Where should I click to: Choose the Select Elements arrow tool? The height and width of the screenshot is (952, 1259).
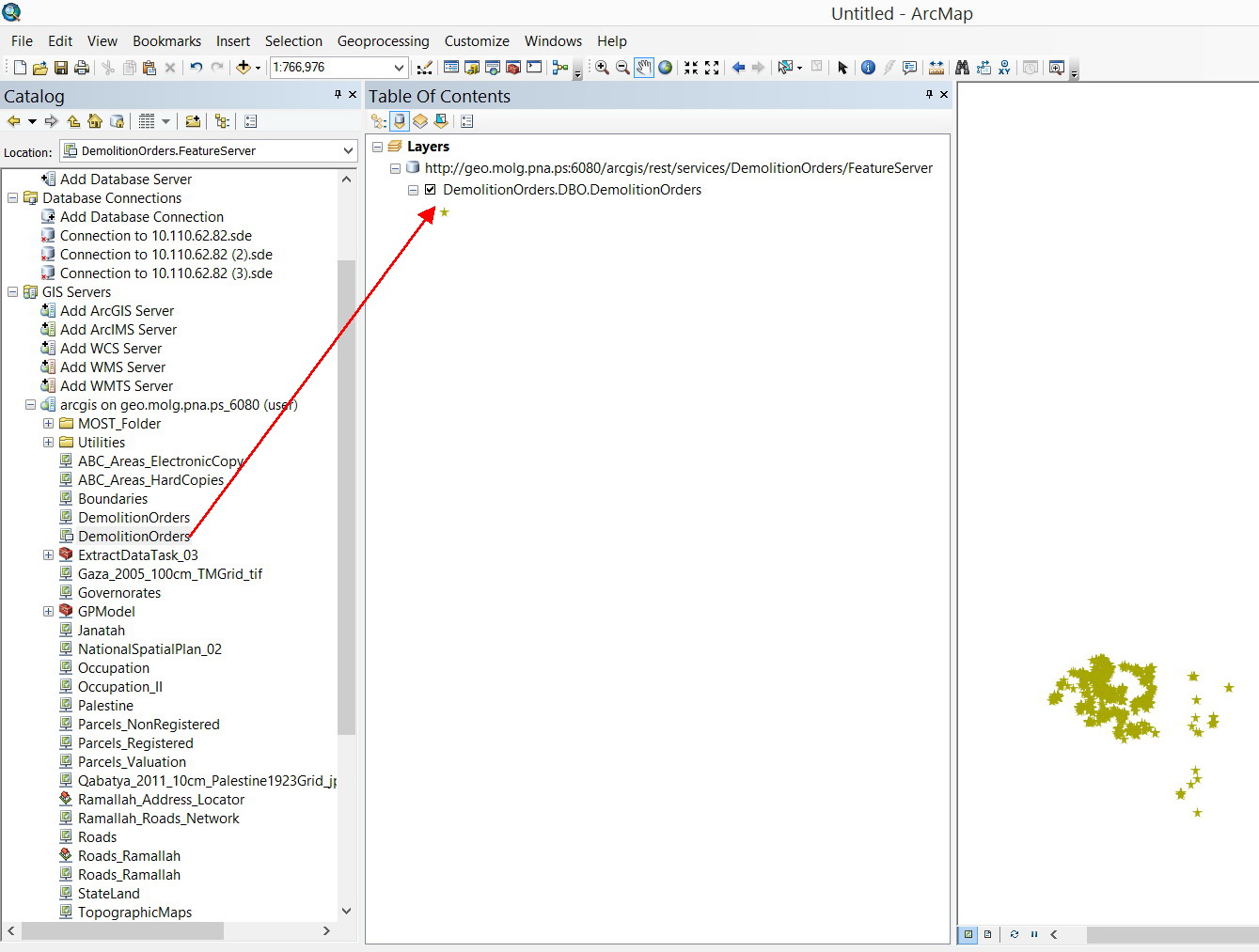pyautogui.click(x=842, y=68)
